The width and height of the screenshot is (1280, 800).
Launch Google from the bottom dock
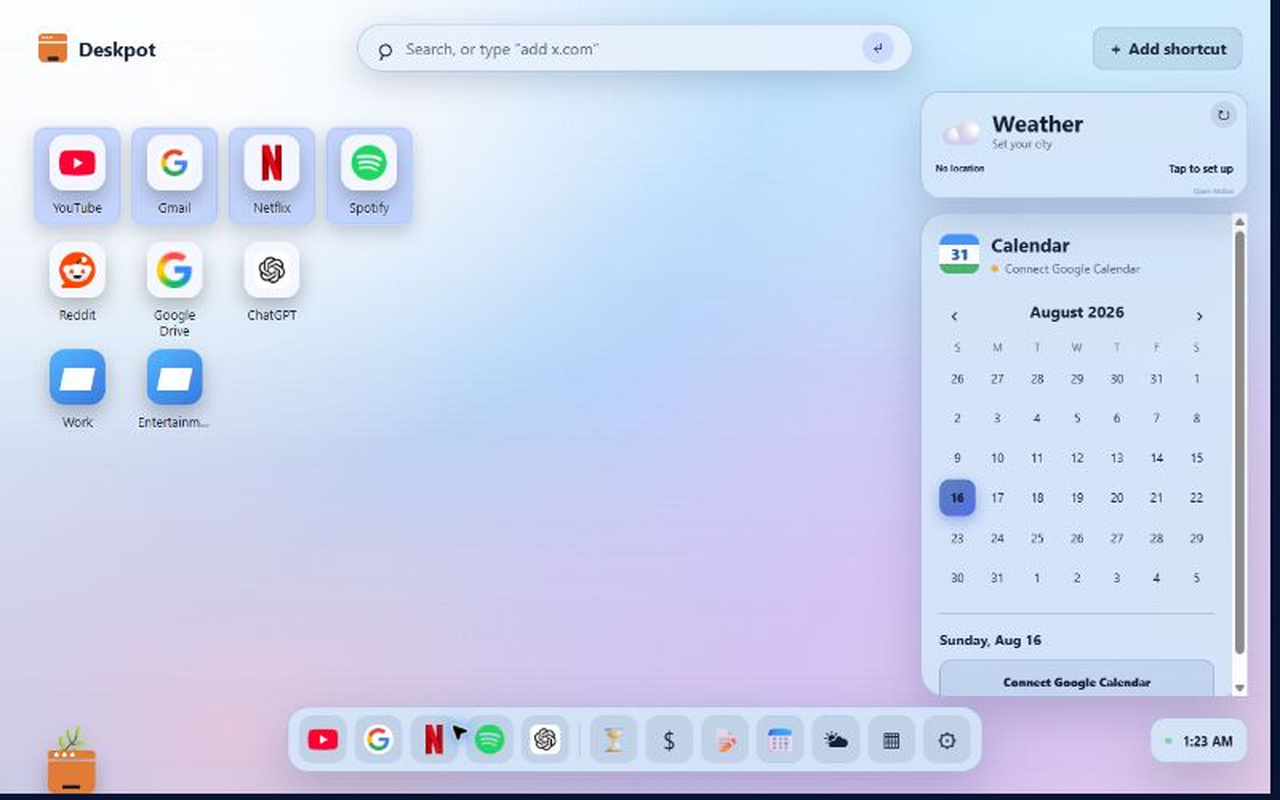378,740
